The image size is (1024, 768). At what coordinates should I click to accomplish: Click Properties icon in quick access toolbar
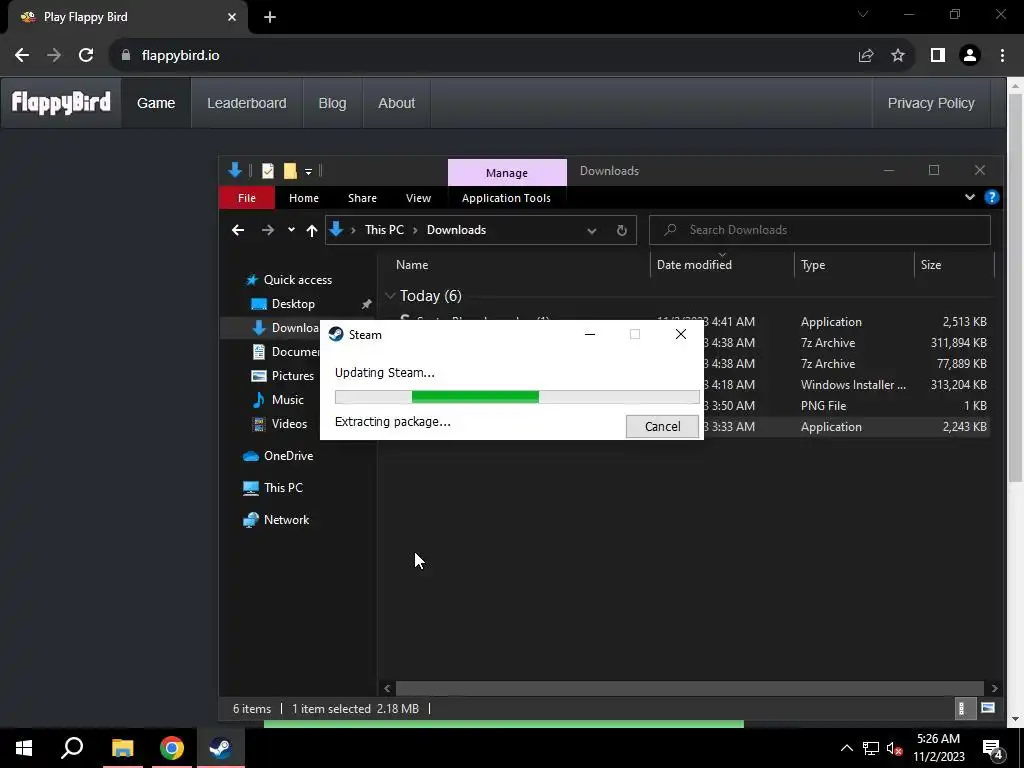268,171
